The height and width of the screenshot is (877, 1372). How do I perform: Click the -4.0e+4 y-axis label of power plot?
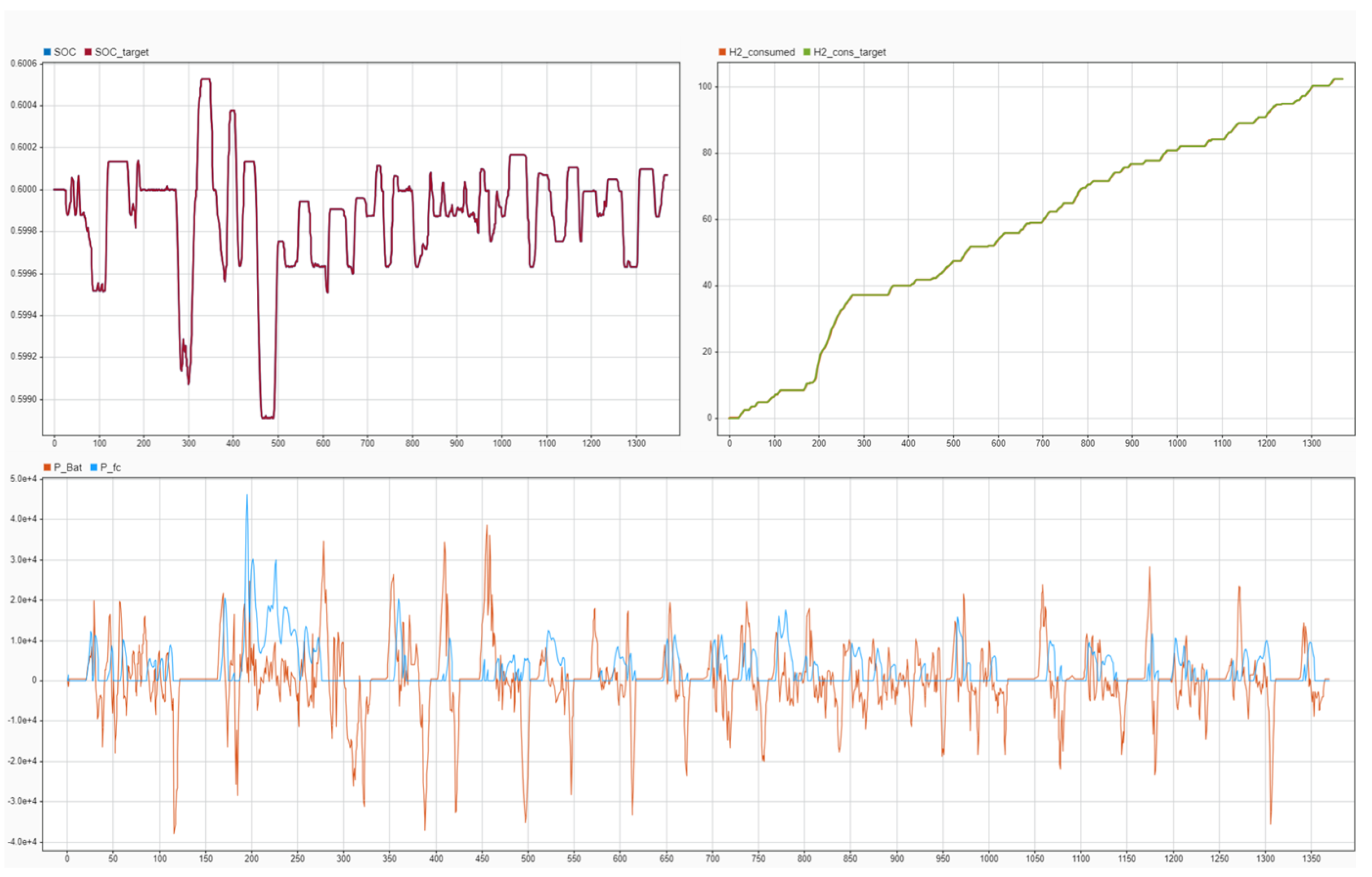coord(22,842)
